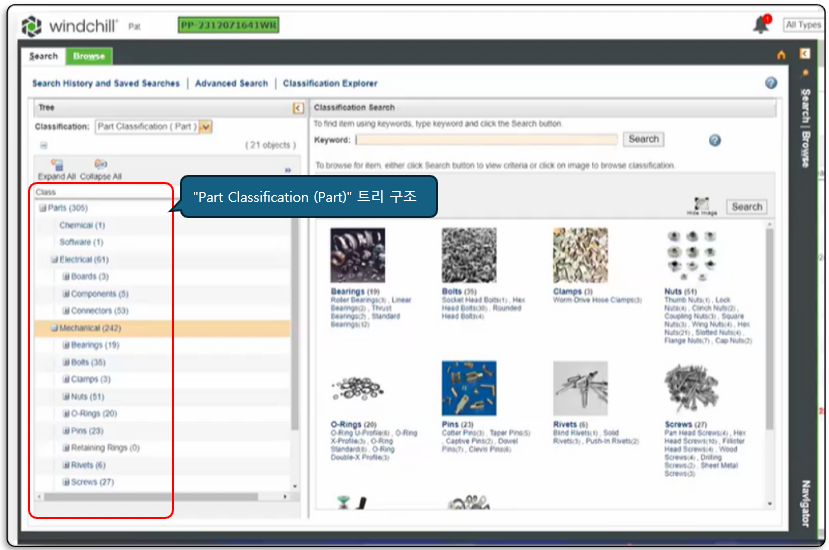Screen dimensions: 829x550
Task: Open the Pins category image
Action: coord(469,388)
